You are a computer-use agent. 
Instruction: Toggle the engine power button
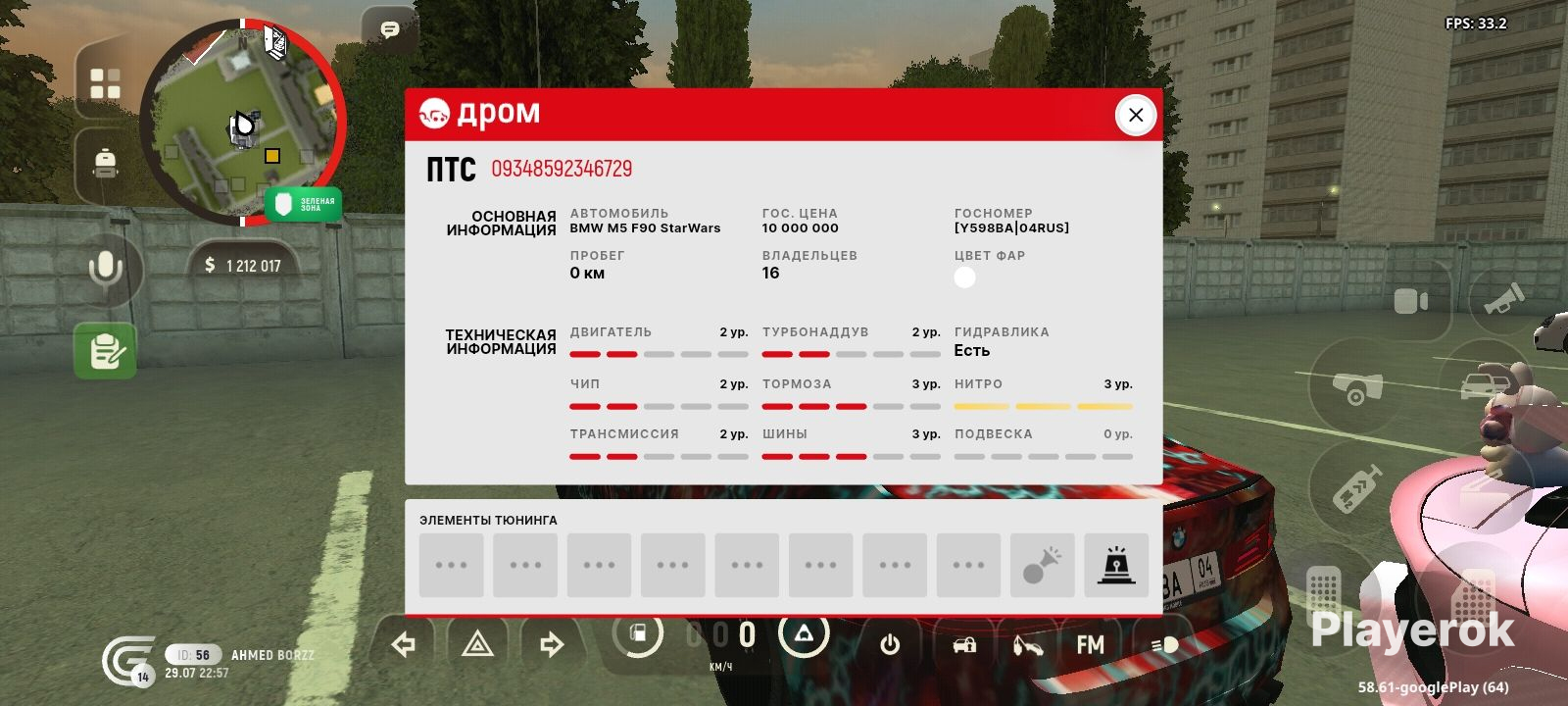pos(890,644)
